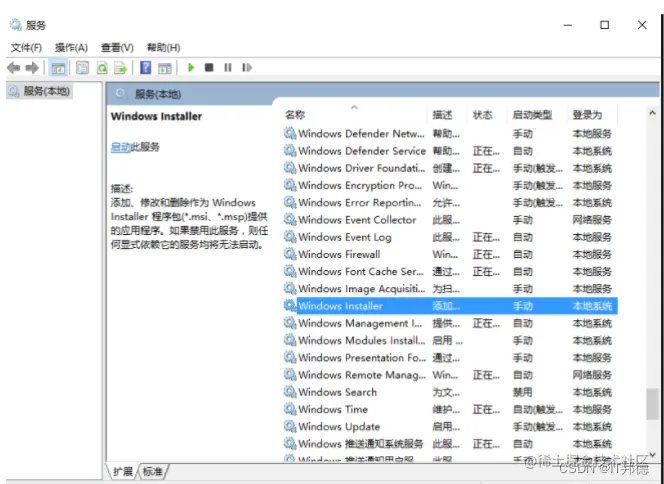Viewport: 664px width, 484px height.
Task: Click the Forward arrow toolbar icon
Action: (32, 68)
